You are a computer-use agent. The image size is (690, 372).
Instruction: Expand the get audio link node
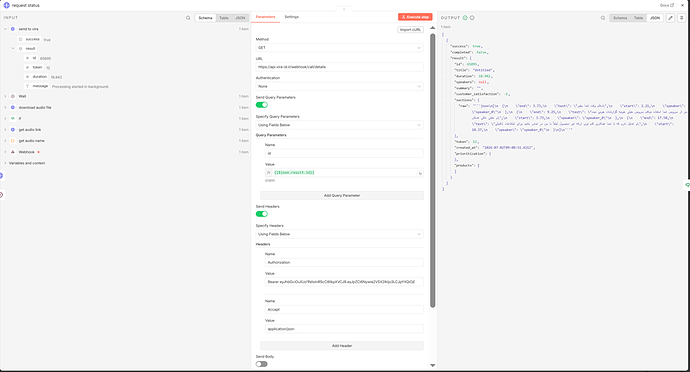5,130
